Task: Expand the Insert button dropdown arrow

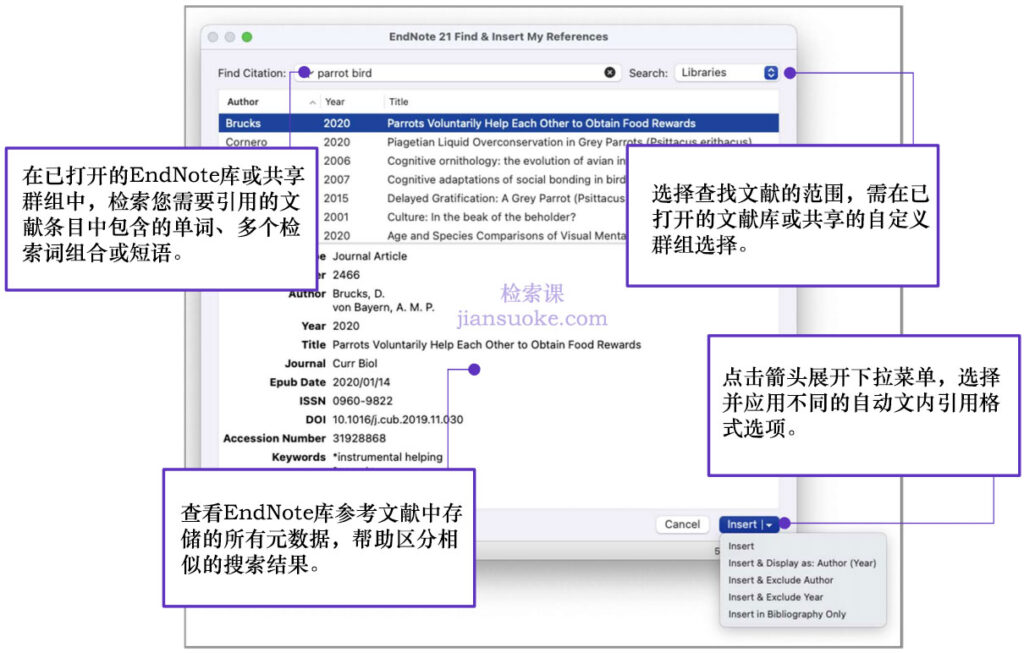Action: 769,524
